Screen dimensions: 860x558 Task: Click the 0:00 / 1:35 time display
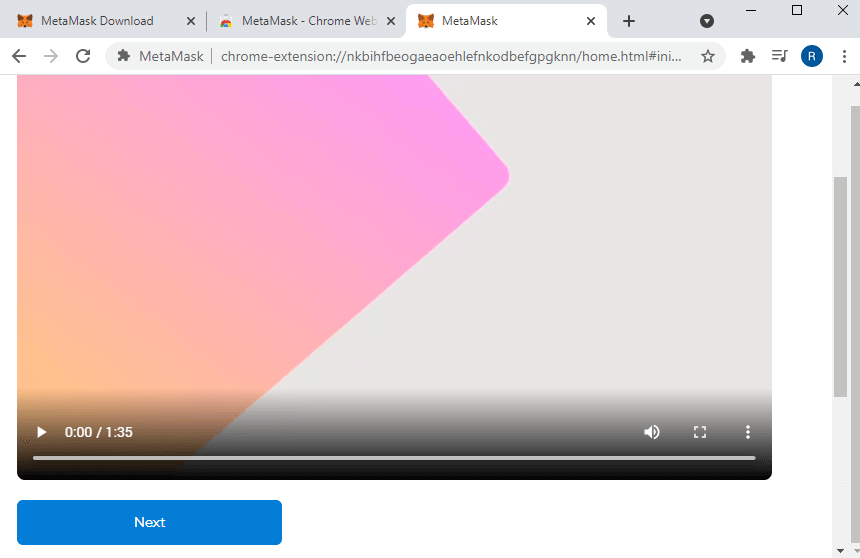tap(99, 432)
